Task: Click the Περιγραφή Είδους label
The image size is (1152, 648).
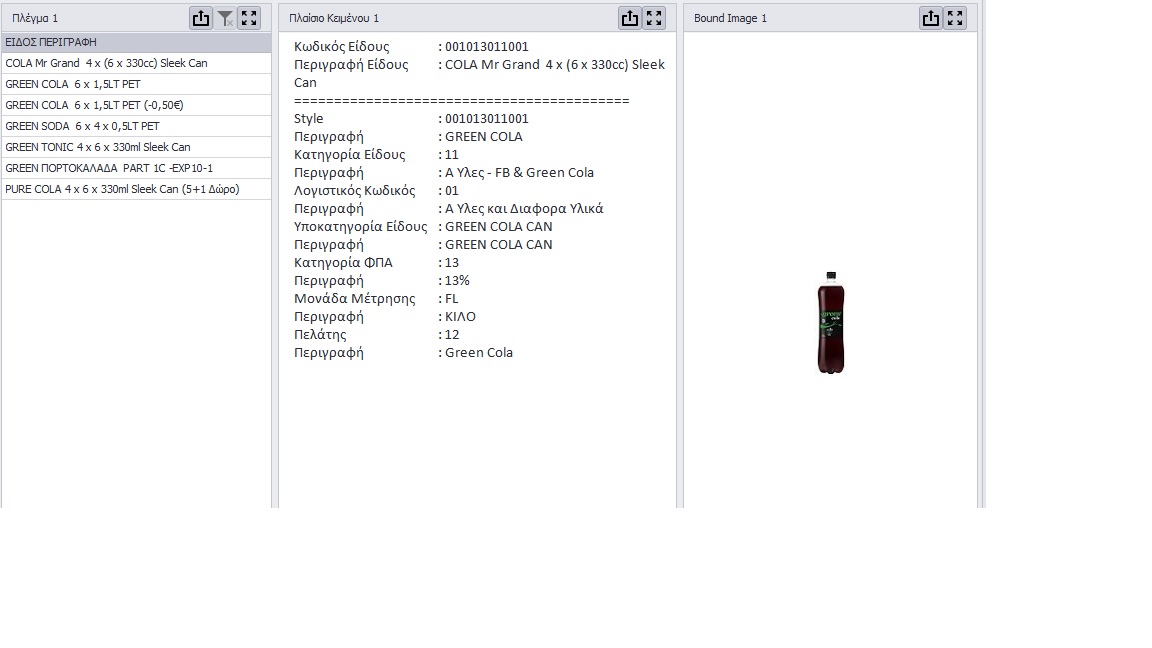Action: tap(351, 65)
